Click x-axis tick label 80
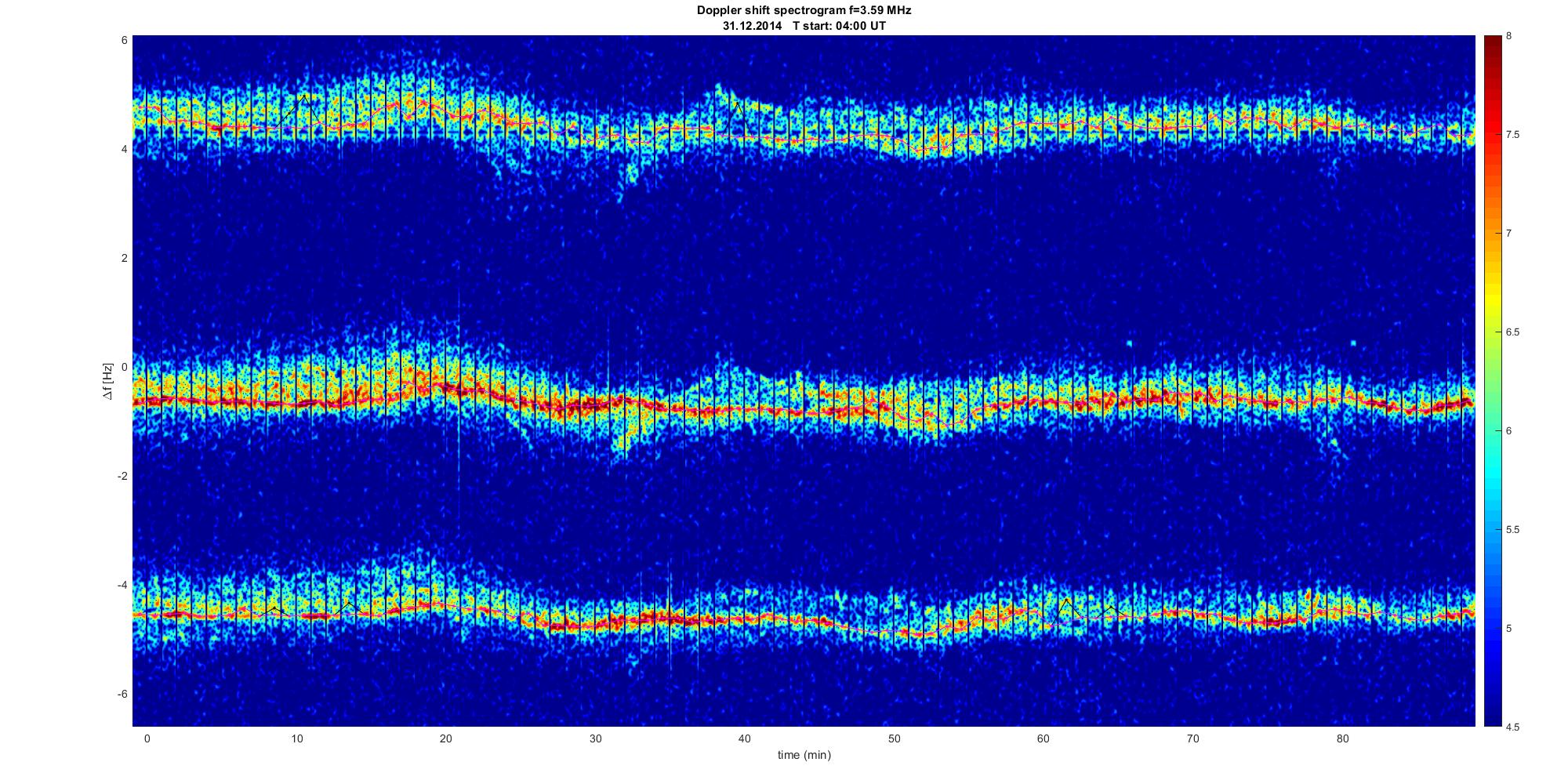 (x=1342, y=738)
